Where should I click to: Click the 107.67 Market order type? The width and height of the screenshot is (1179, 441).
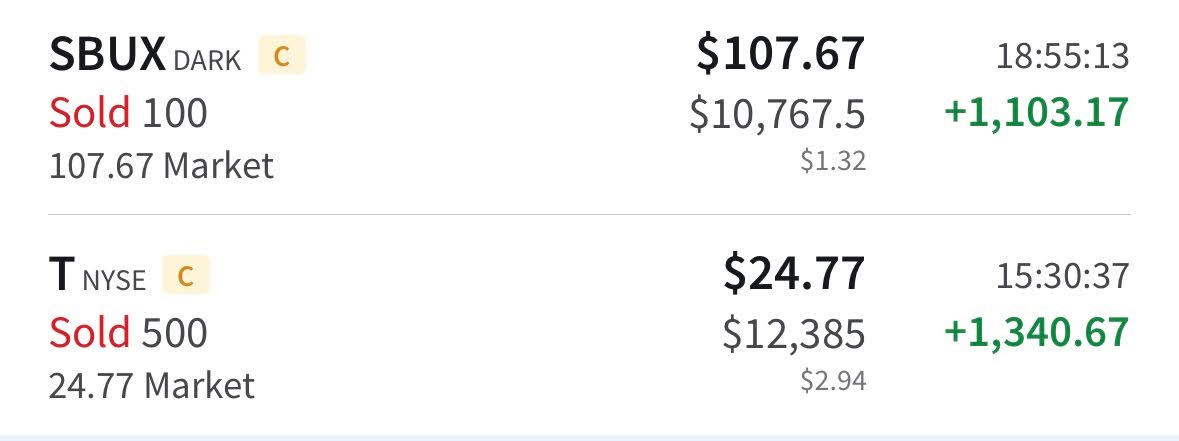[x=162, y=165]
